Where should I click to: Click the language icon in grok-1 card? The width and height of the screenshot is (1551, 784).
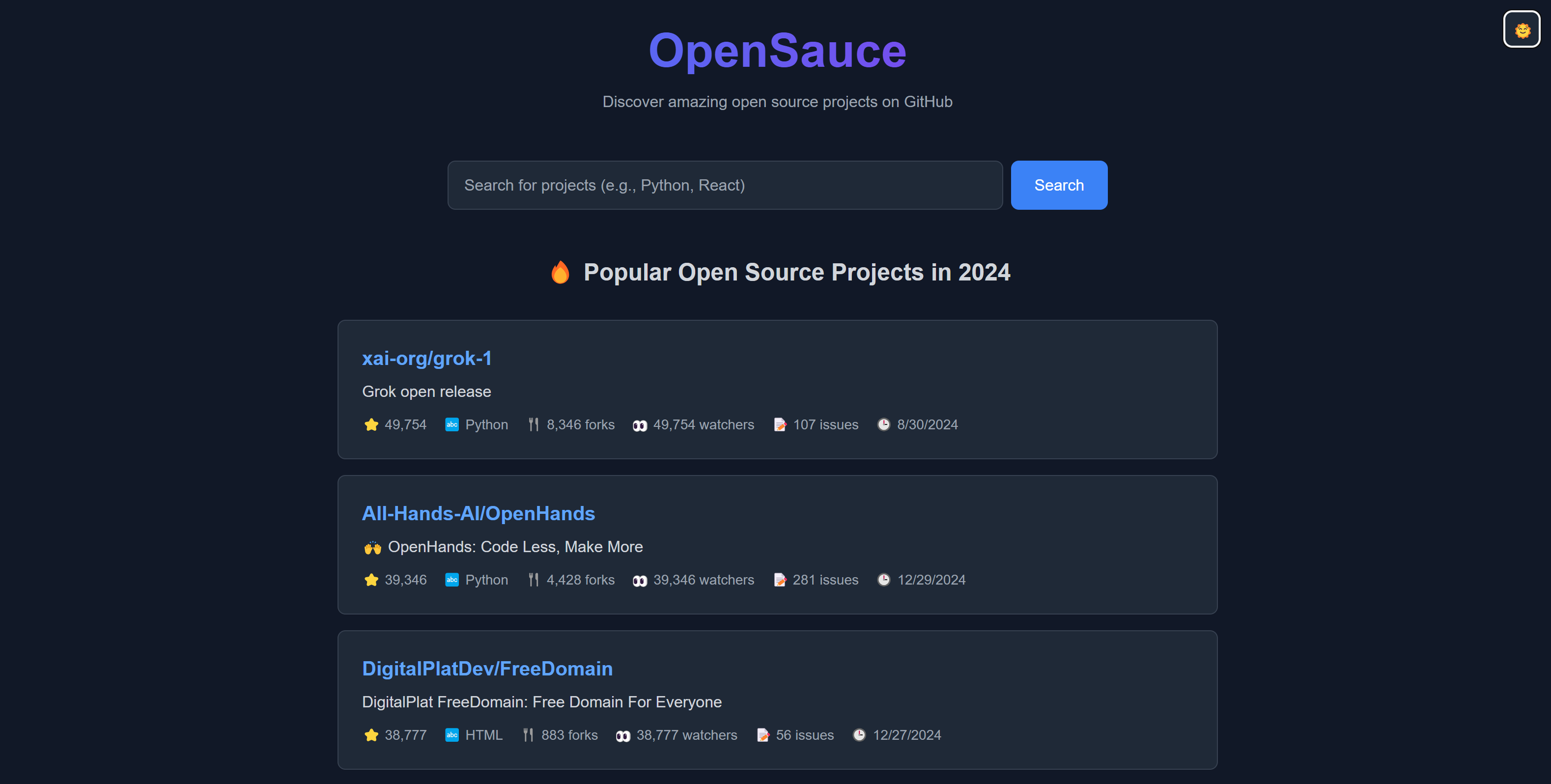click(451, 424)
